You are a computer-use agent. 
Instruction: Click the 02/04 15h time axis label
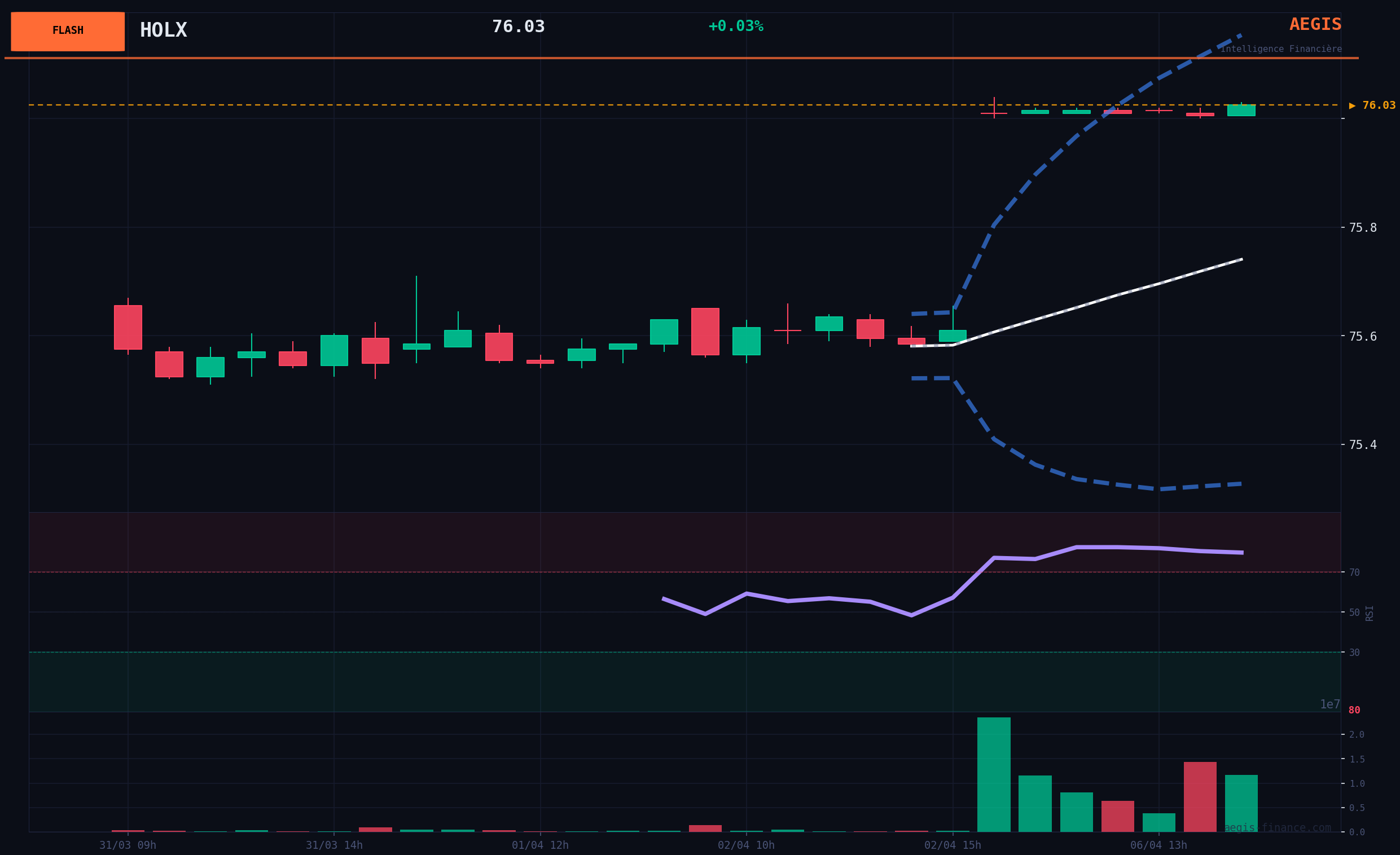point(953,845)
